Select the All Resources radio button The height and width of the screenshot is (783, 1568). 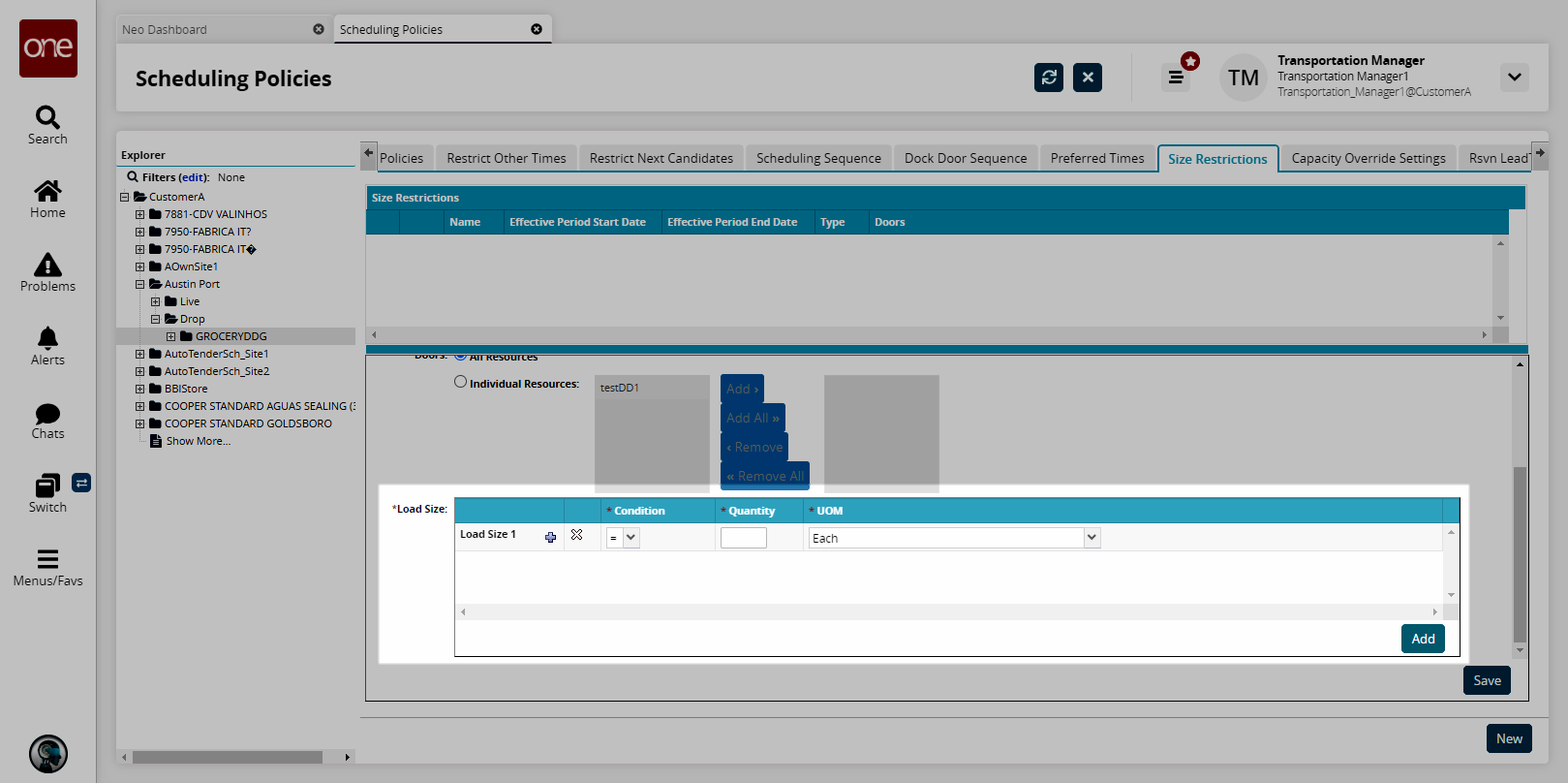point(461,356)
